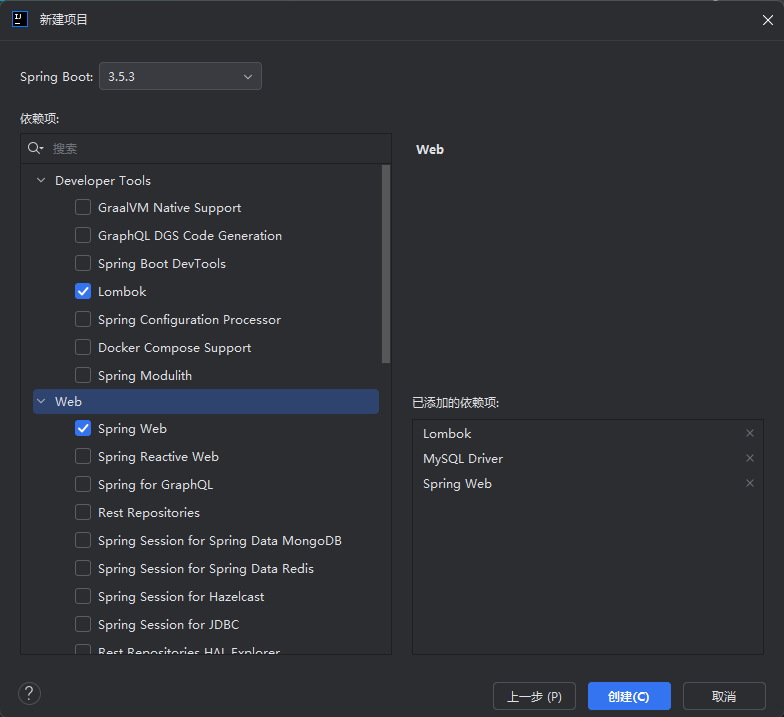Go back with 上一步 (P) button
This screenshot has width=784, height=717.
click(x=535, y=696)
